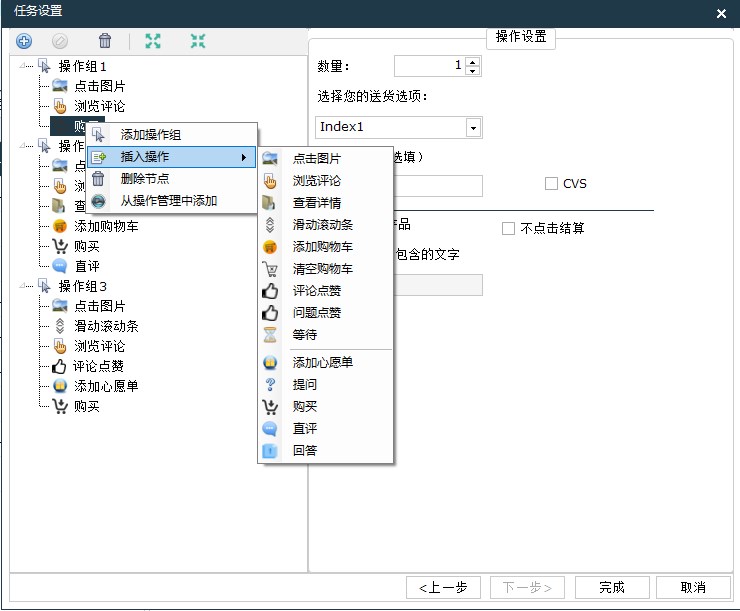740x611 pixels.
Task: Click the 清空购物车 cart icon in submenu
Action: pos(270,269)
